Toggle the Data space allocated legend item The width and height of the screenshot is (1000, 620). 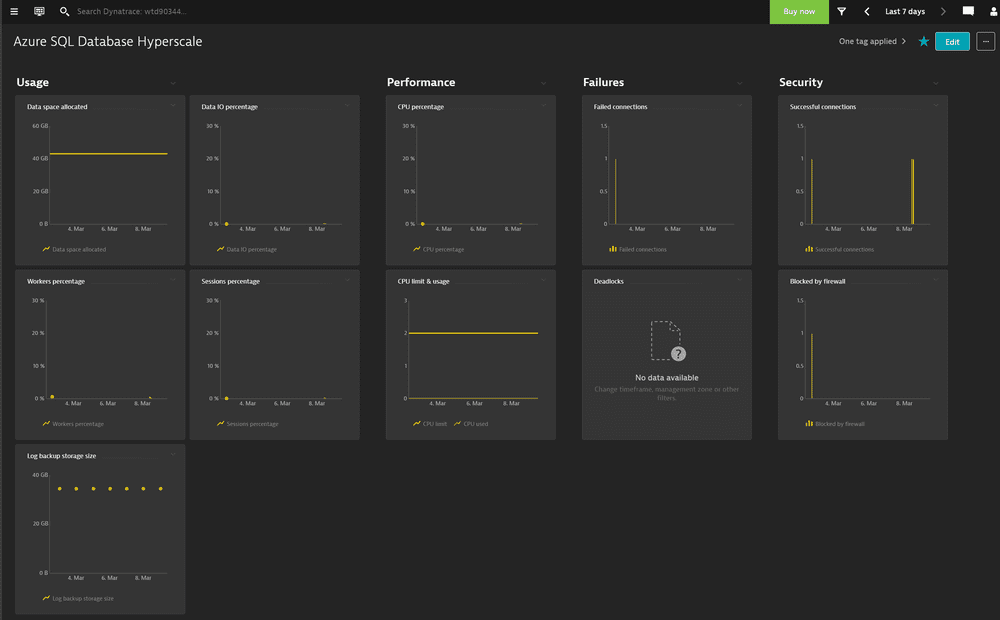(76, 249)
